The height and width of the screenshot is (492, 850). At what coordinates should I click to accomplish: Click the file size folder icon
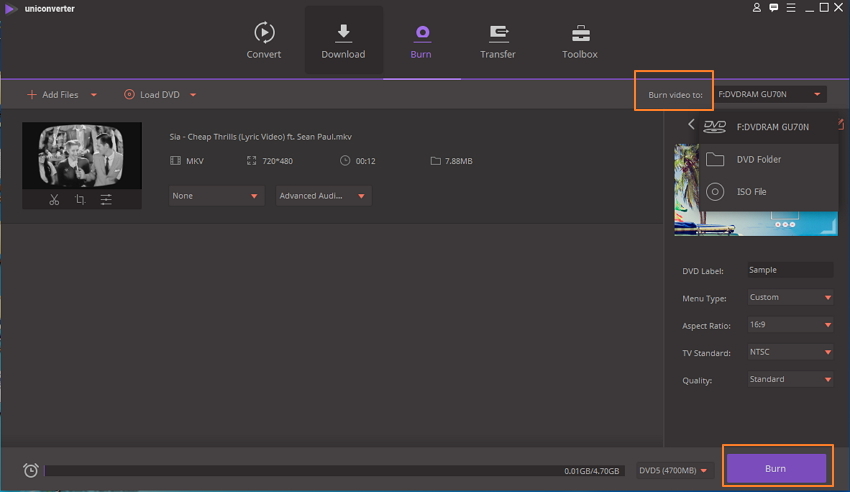tap(435, 160)
